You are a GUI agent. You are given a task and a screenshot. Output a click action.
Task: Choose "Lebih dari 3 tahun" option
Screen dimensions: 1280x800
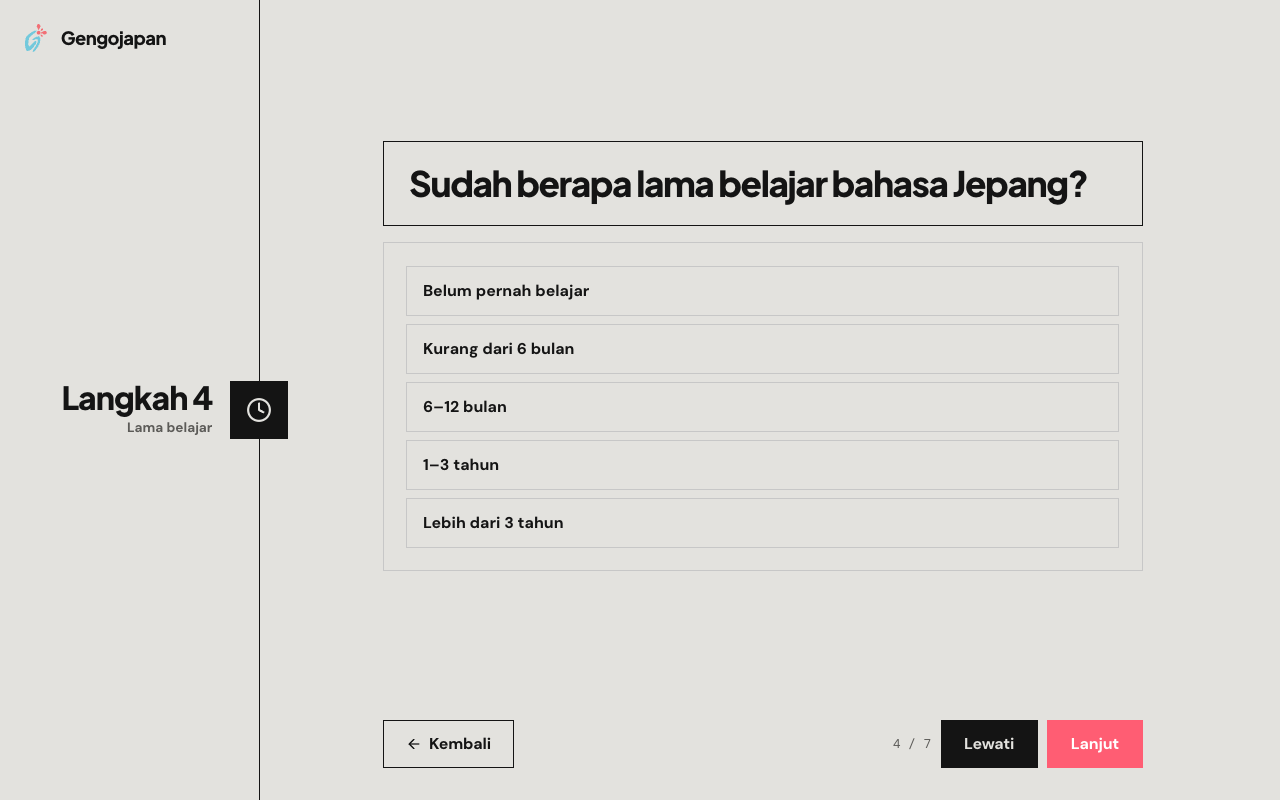pos(762,523)
